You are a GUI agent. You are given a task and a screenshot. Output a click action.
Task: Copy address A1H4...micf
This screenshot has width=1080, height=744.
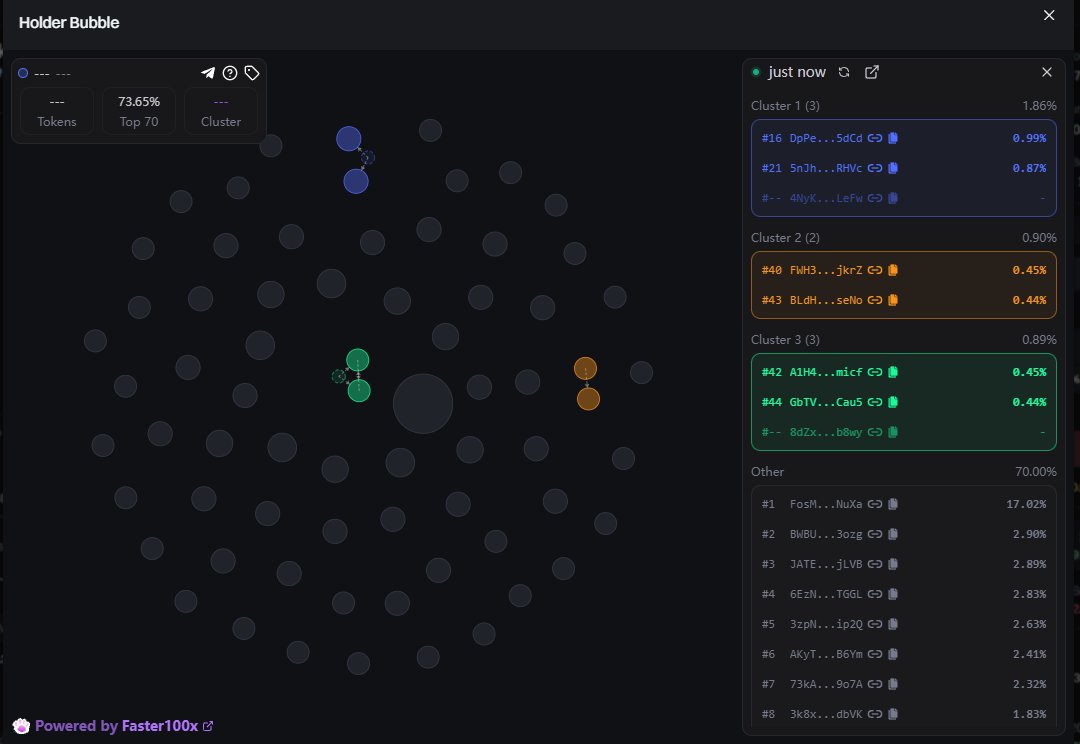pos(893,372)
